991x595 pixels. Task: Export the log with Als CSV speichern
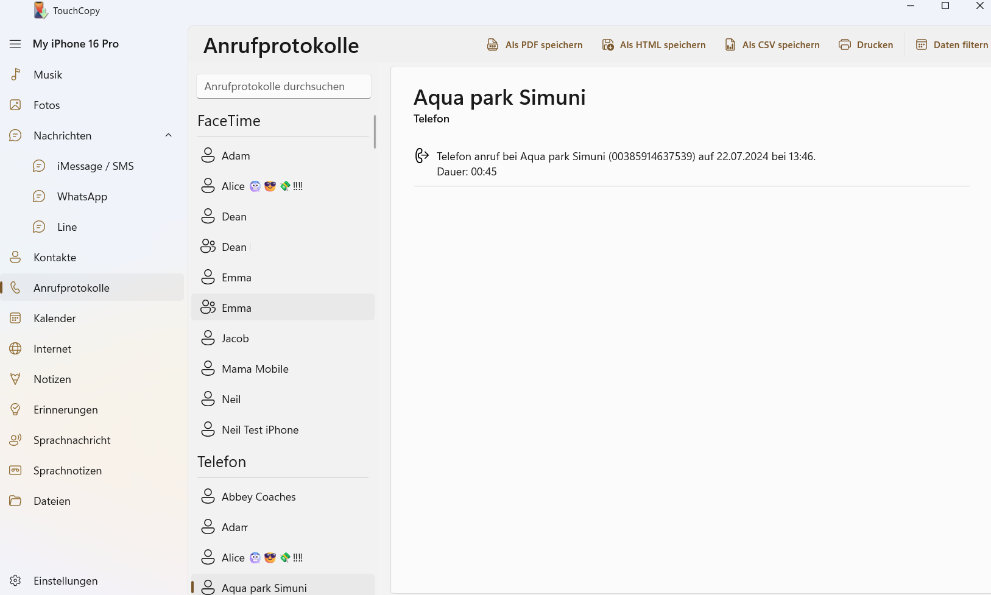pyautogui.click(x=771, y=45)
